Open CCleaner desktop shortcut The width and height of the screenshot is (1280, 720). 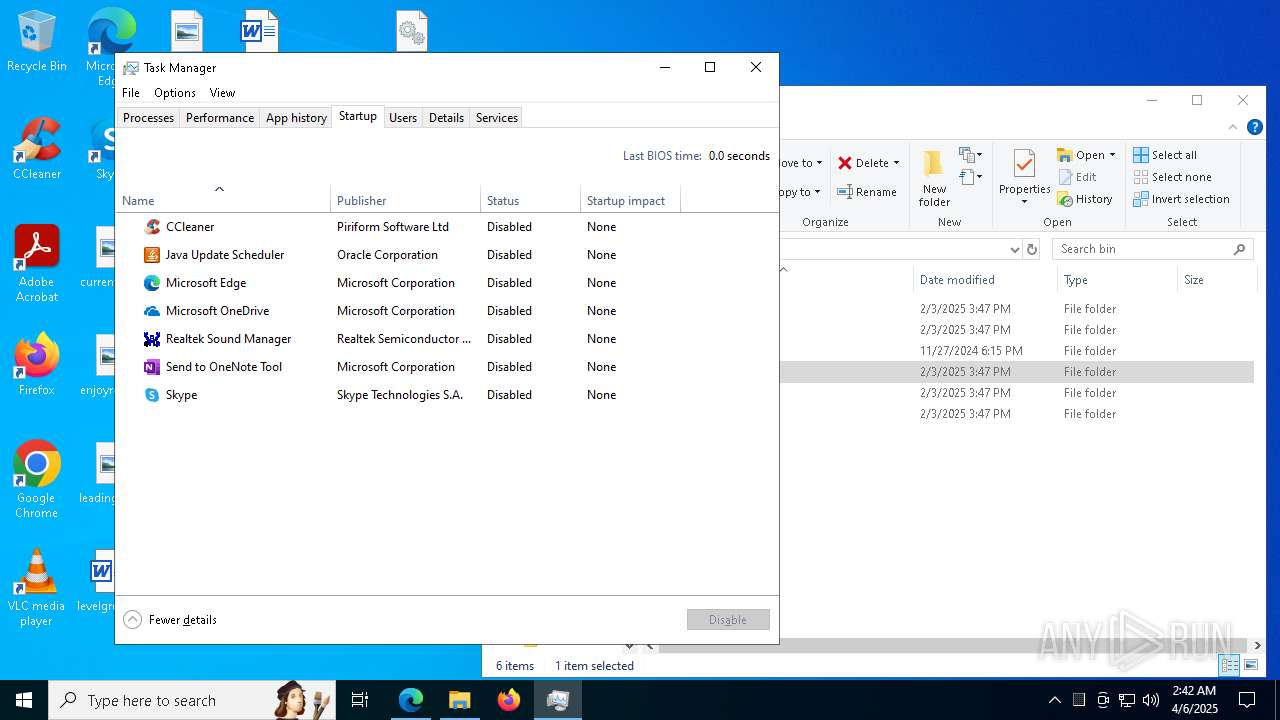pyautogui.click(x=36, y=149)
